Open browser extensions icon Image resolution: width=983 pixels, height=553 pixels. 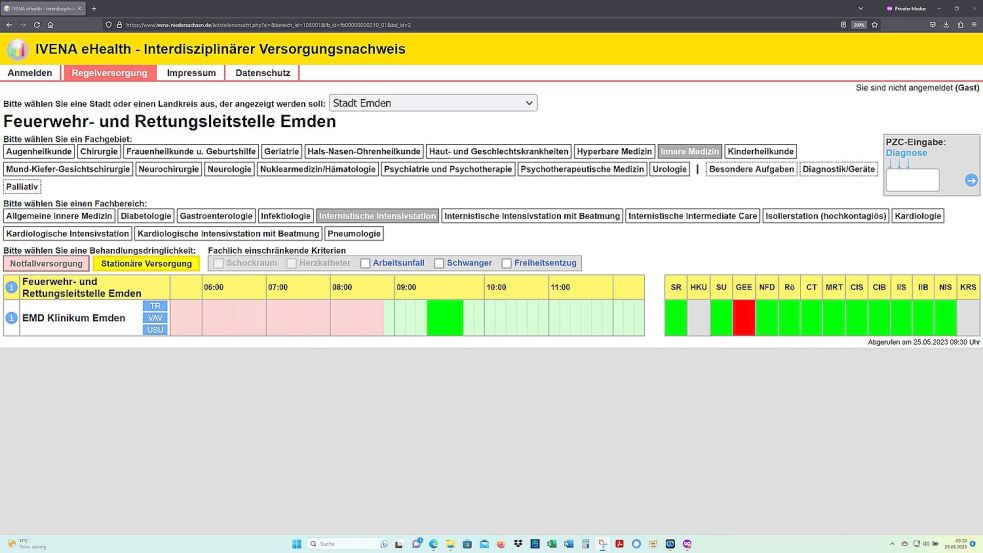960,25
